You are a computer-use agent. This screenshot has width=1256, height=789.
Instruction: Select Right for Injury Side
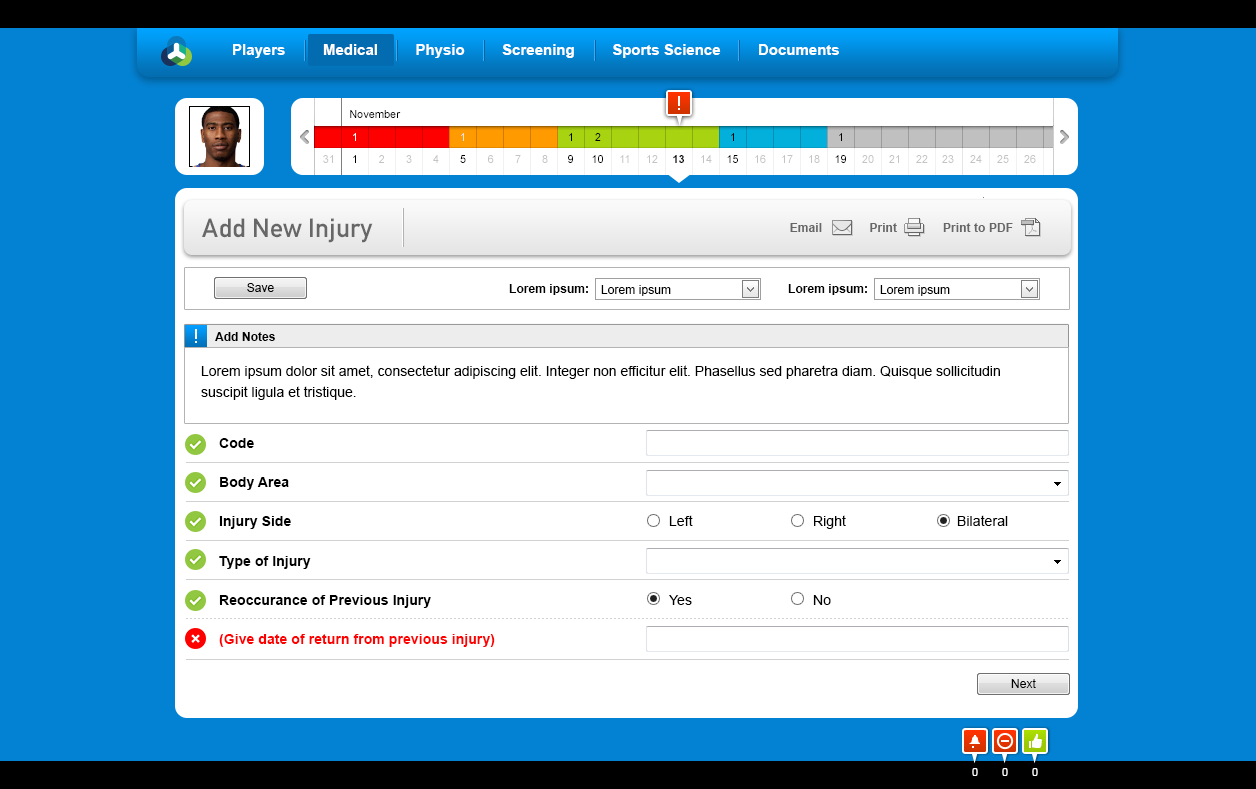[797, 521]
